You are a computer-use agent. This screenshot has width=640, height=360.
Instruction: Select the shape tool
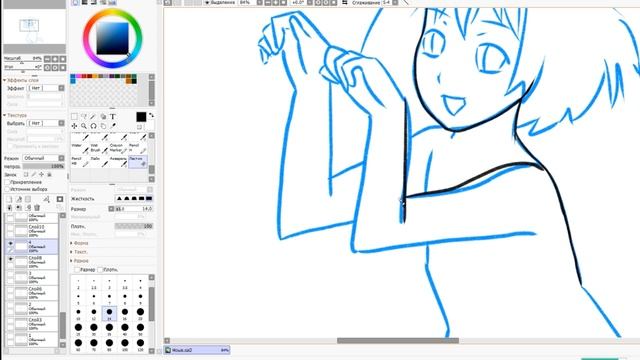103,117
